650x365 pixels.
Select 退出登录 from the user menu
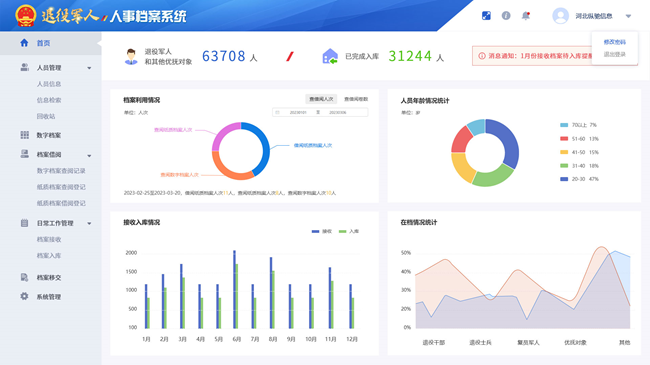[614, 54]
